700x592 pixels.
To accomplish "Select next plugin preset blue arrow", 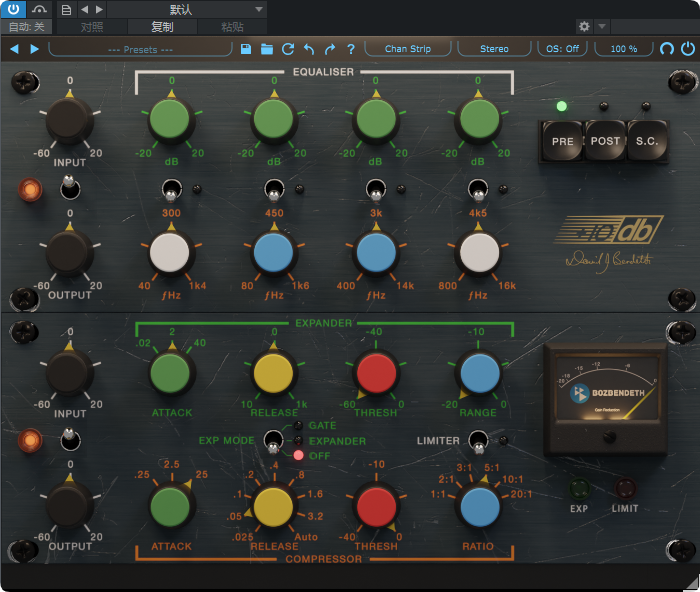I will click(x=34, y=49).
